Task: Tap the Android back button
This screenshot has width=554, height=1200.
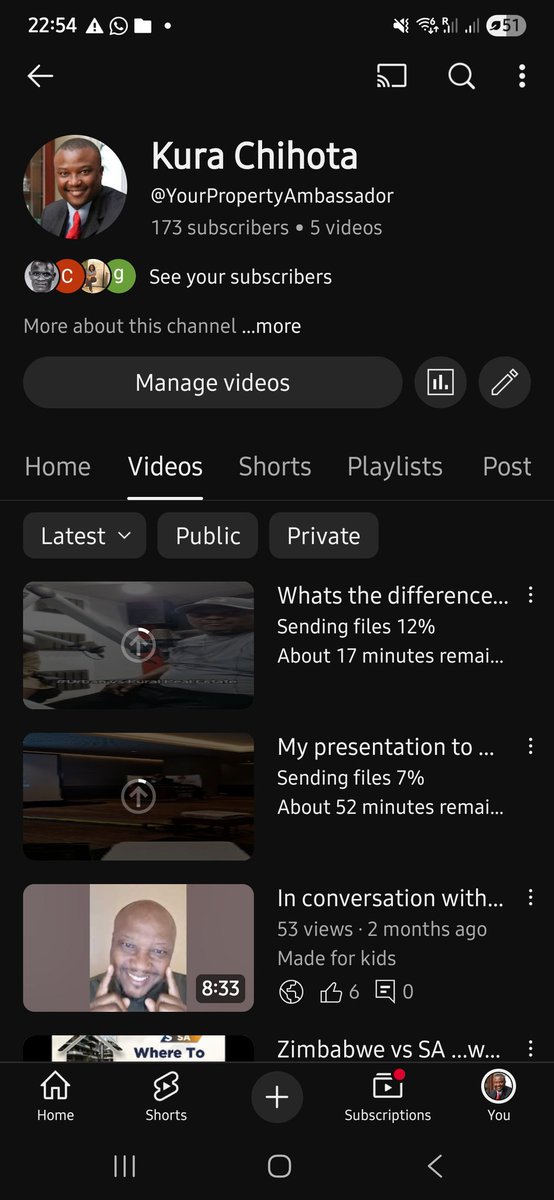Action: pos(434,1166)
